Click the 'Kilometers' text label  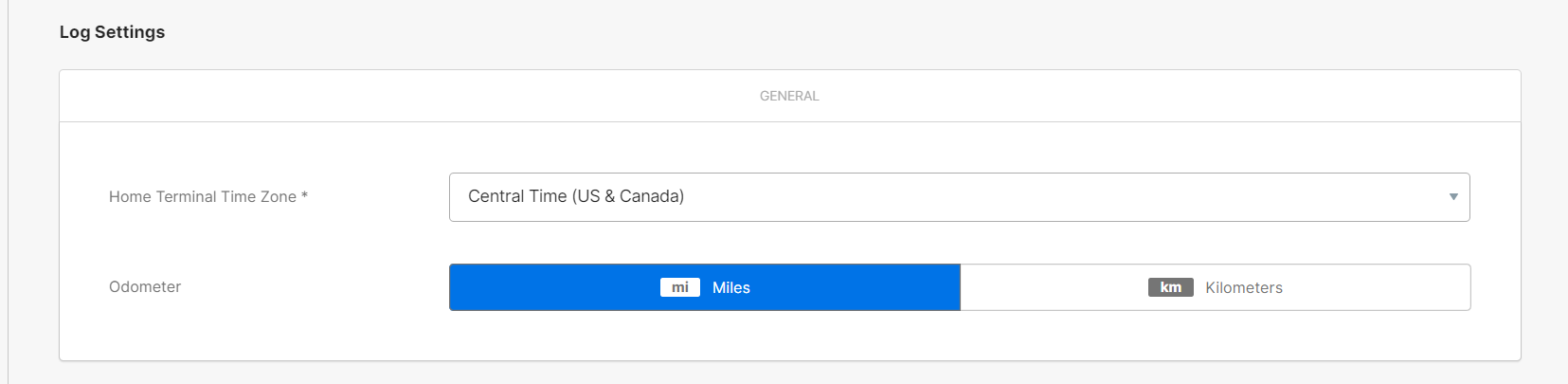[x=1243, y=287]
